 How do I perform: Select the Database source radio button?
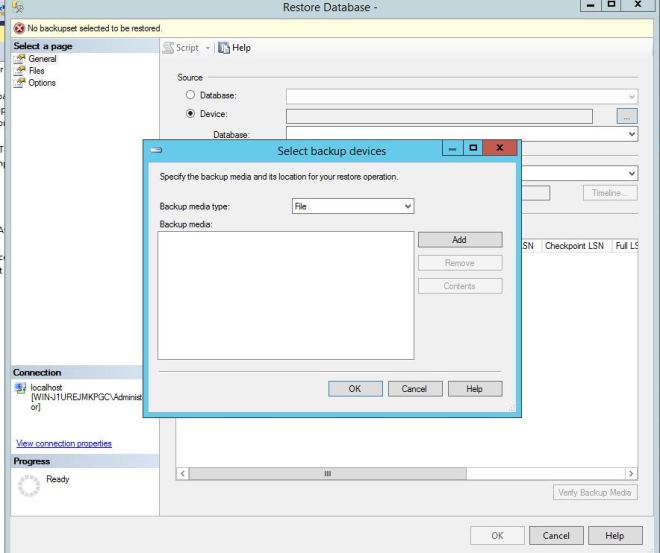coord(190,95)
